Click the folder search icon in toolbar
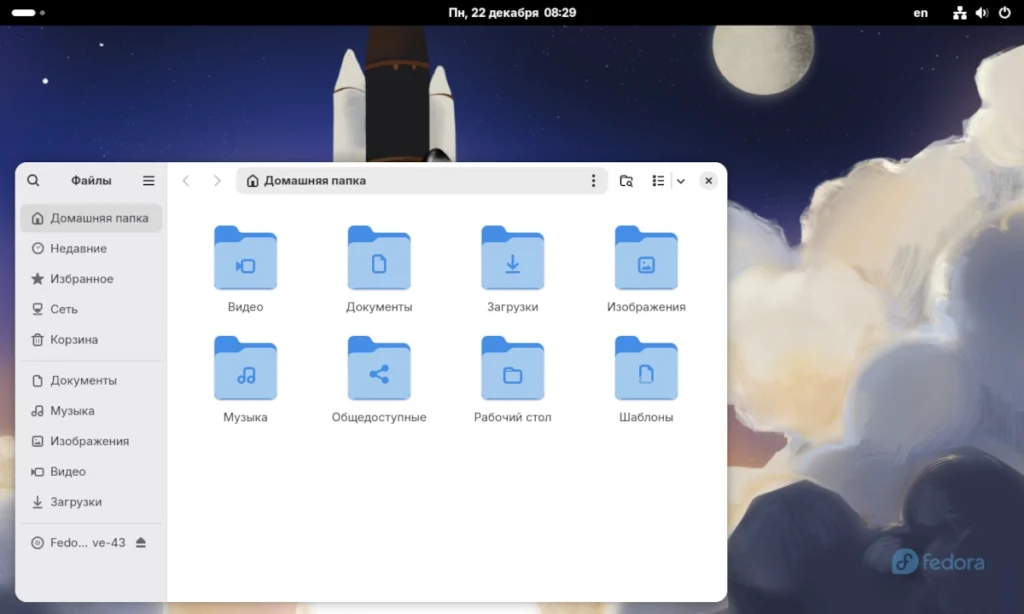Screen dimensions: 1024x614 click(626, 181)
